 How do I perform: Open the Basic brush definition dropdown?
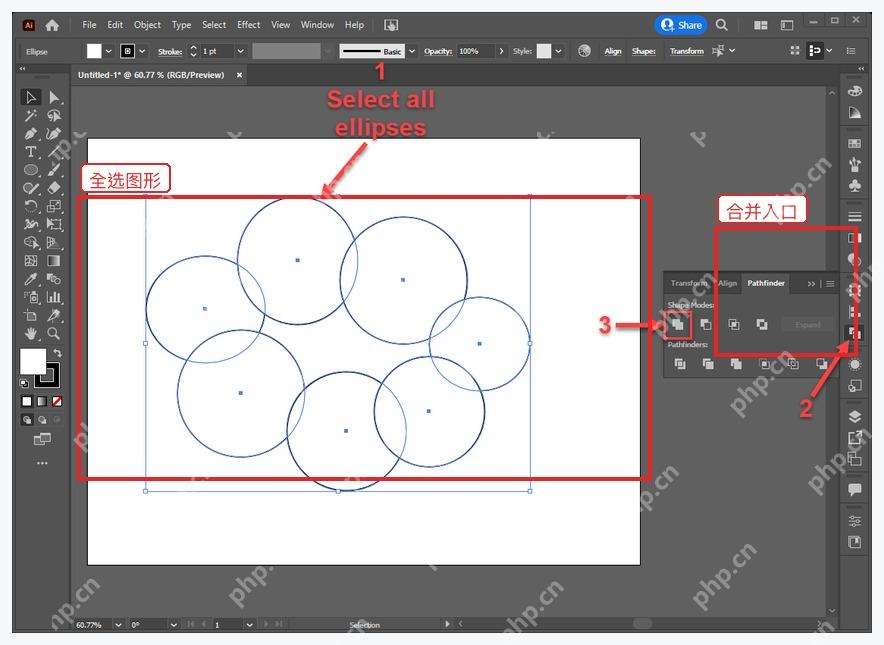[x=412, y=51]
